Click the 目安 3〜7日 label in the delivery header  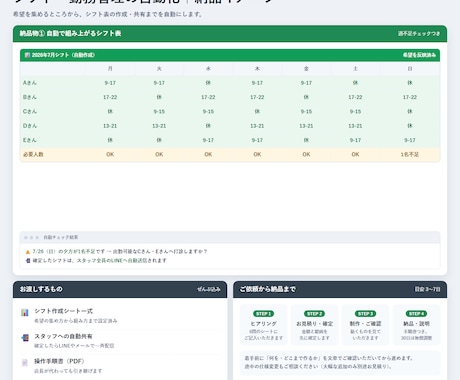[x=427, y=289]
